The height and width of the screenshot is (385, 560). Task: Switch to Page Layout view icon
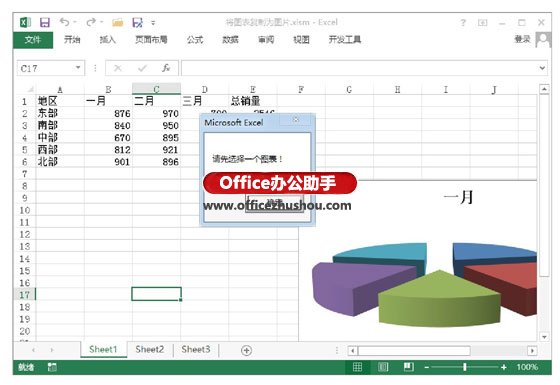[x=383, y=367]
